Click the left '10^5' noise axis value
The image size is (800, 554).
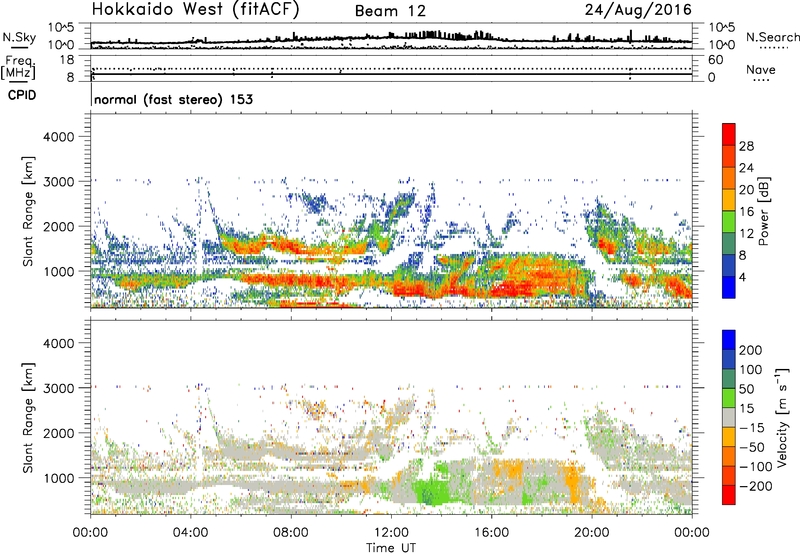point(61,27)
